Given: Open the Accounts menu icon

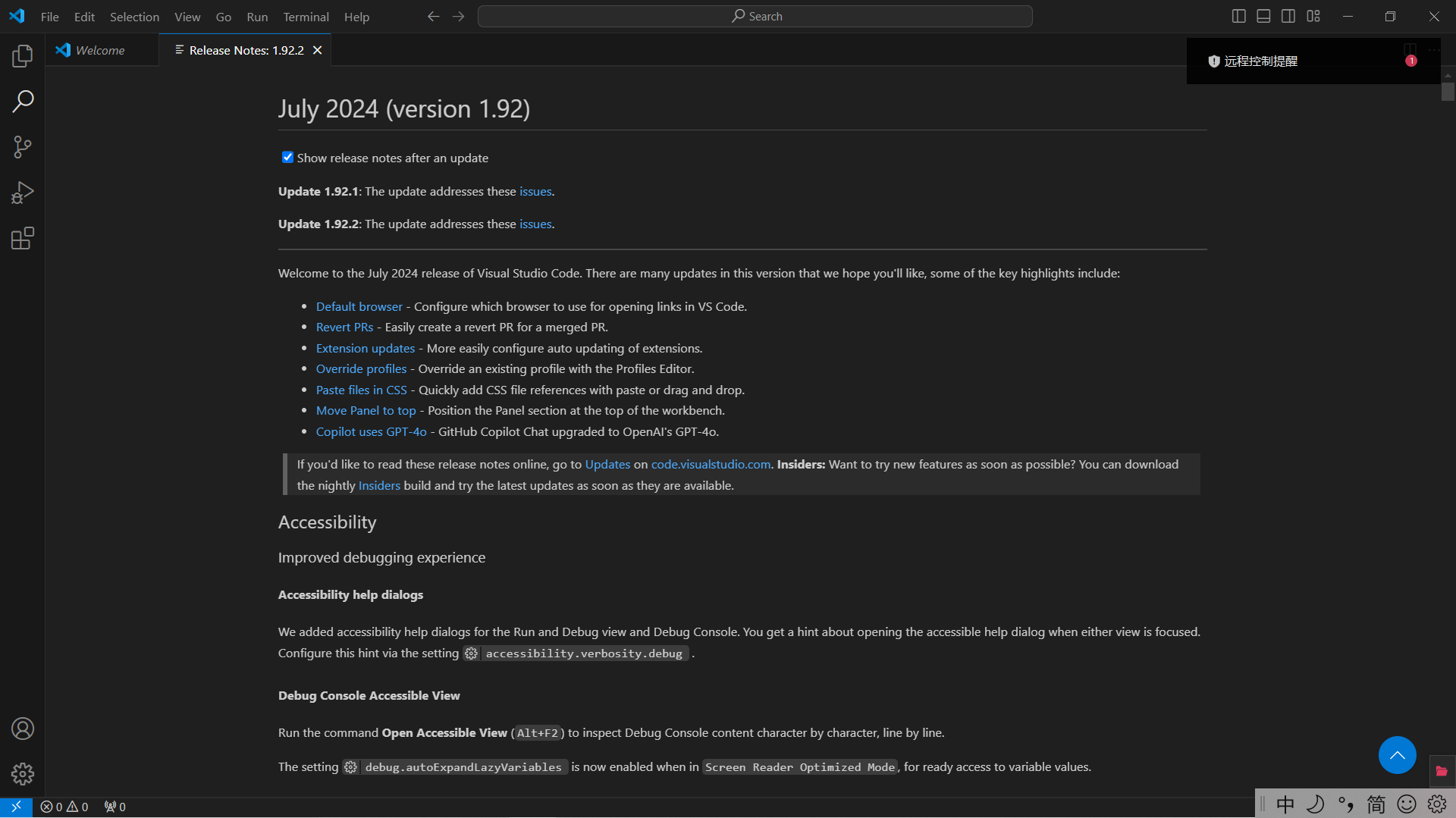Looking at the screenshot, I should (23, 729).
